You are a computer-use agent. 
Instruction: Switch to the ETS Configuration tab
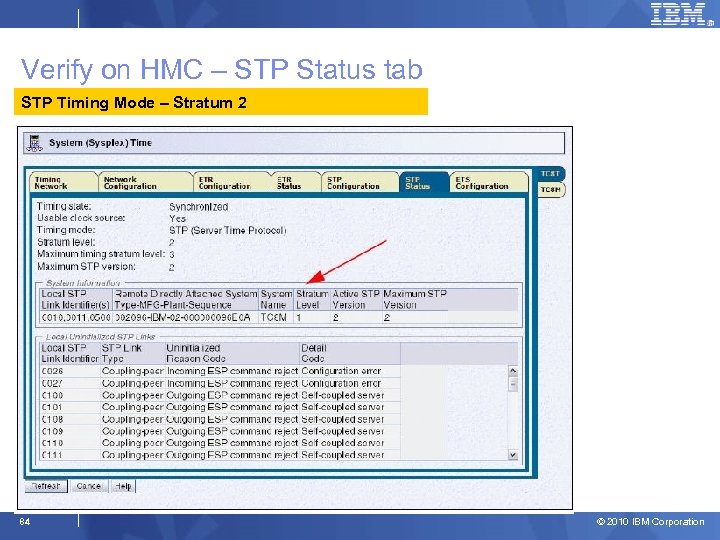point(489,182)
